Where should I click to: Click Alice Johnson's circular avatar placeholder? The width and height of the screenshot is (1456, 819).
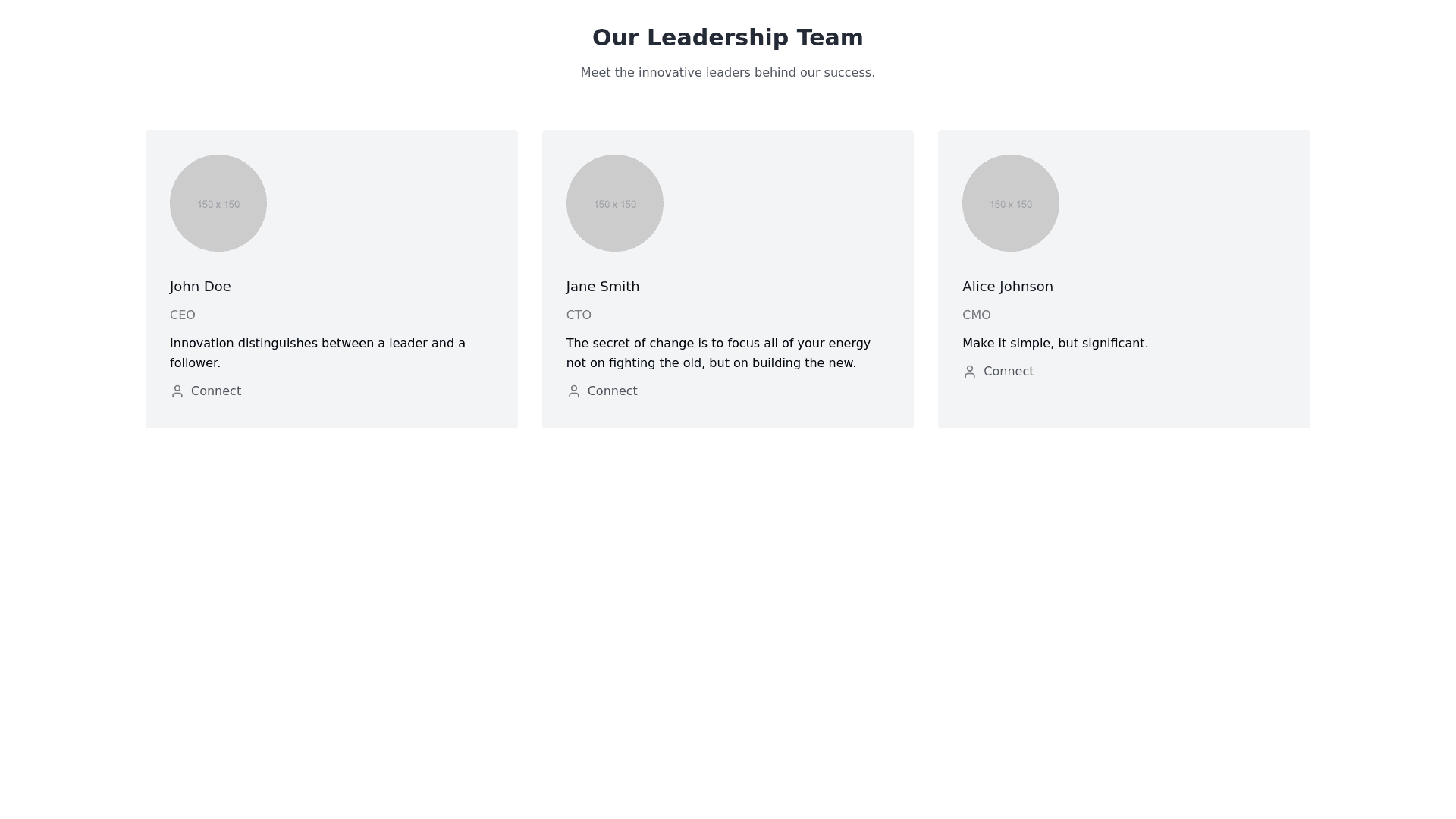pyautogui.click(x=1011, y=203)
